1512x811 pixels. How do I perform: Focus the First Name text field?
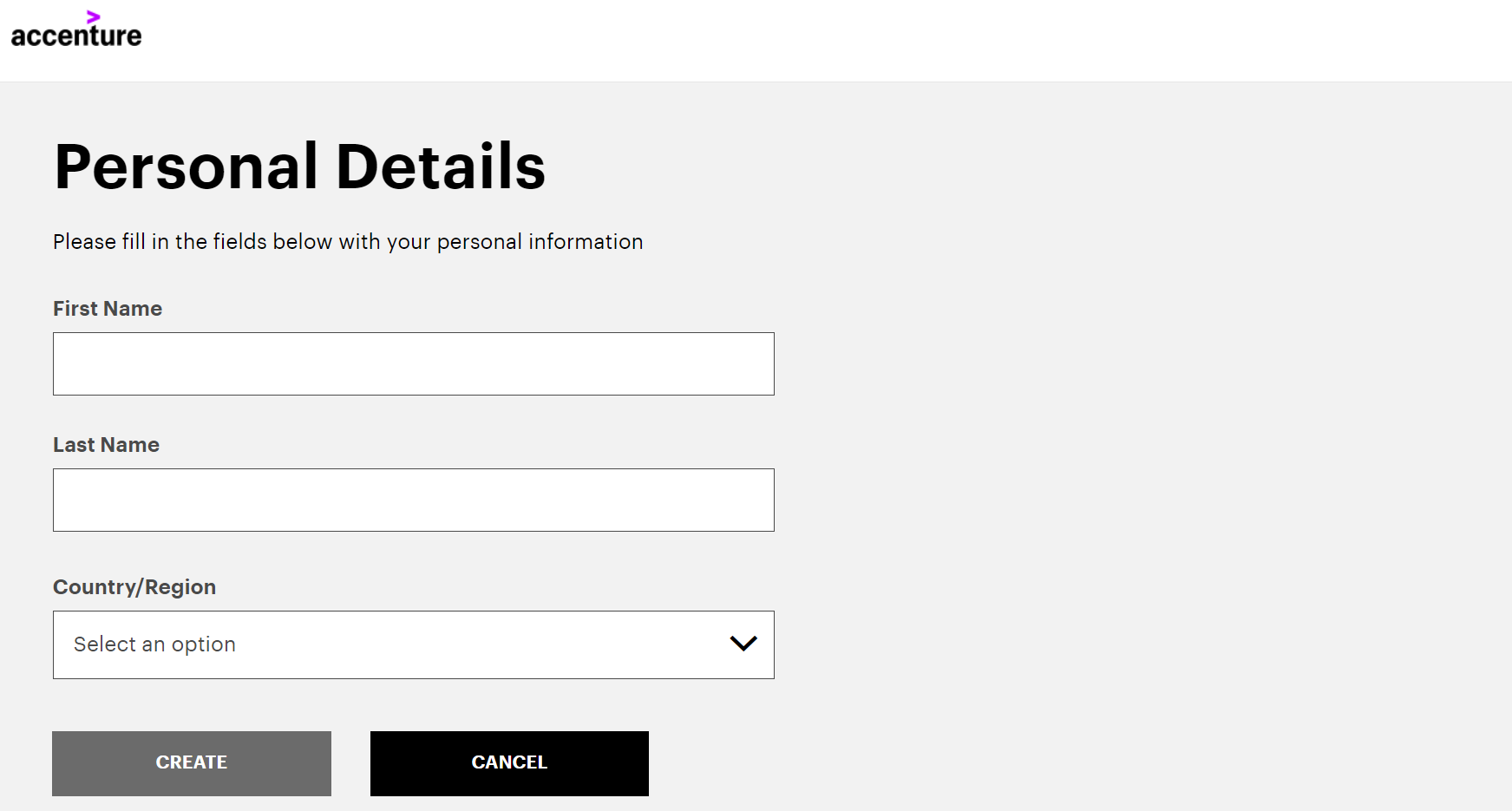tap(414, 363)
